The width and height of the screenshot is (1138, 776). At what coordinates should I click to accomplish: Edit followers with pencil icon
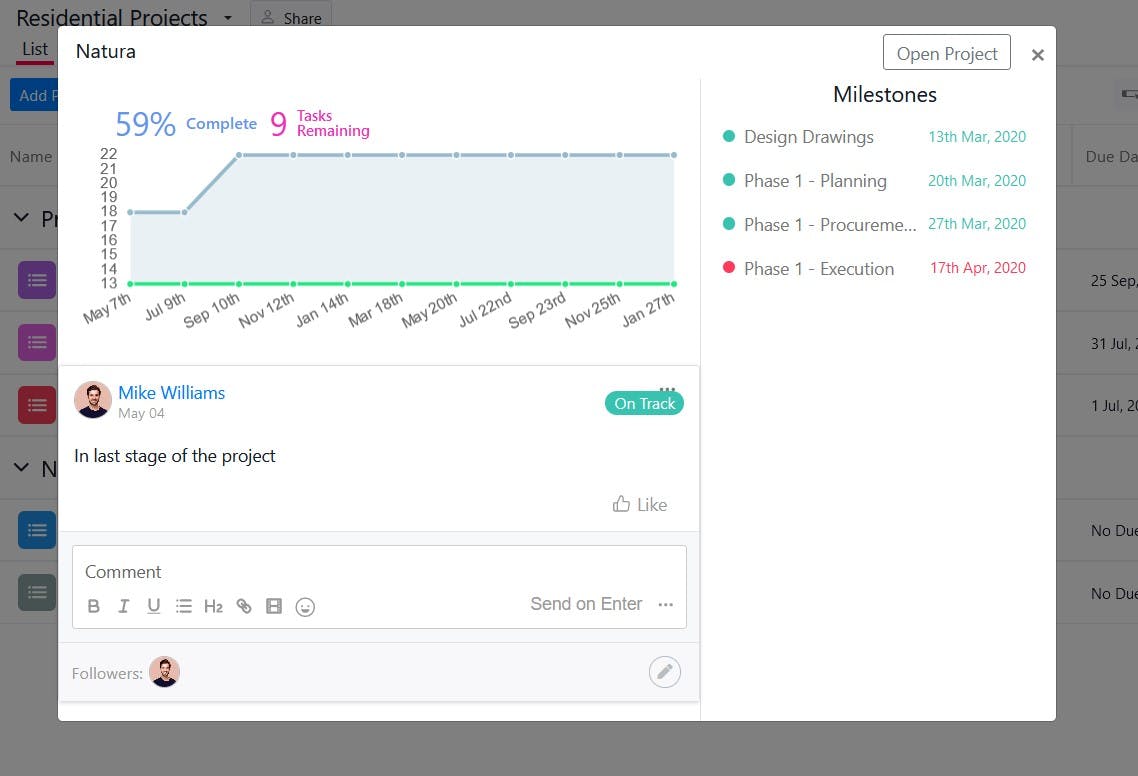[665, 672]
